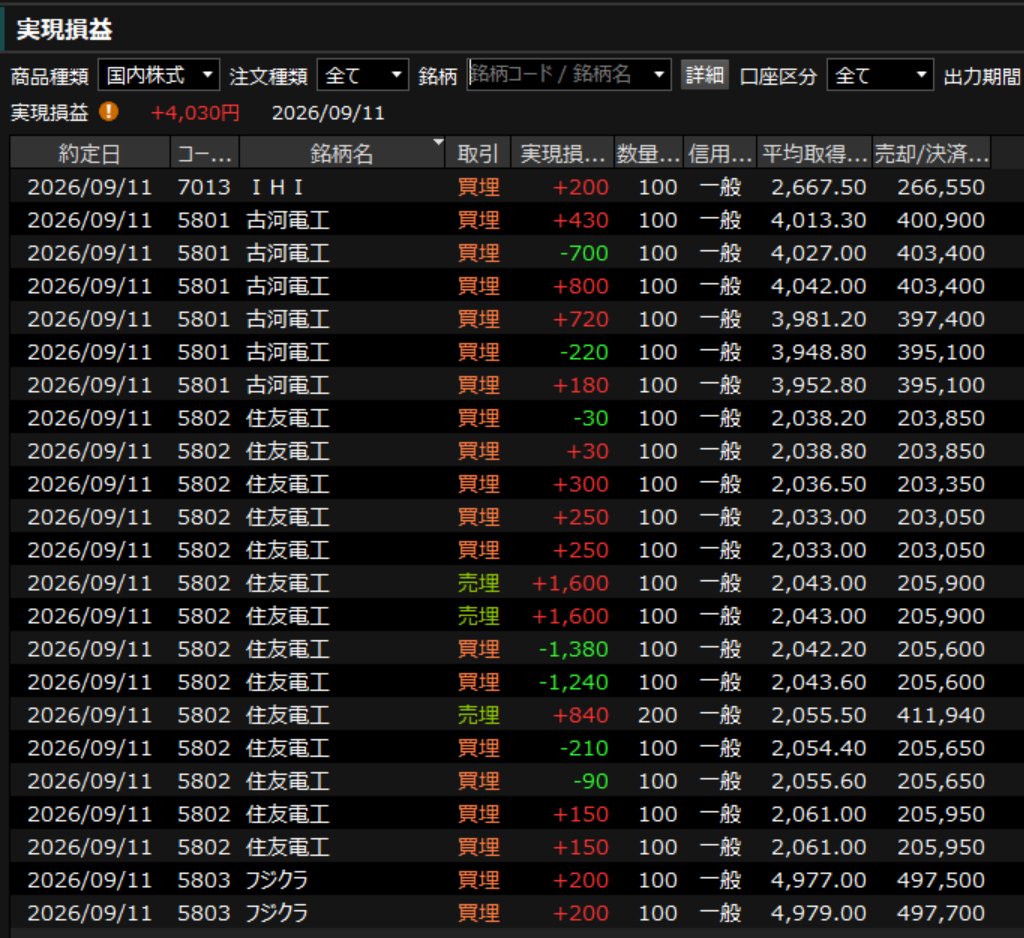Click the 実現損益 panel title
The width and height of the screenshot is (1024, 938).
point(64,29)
